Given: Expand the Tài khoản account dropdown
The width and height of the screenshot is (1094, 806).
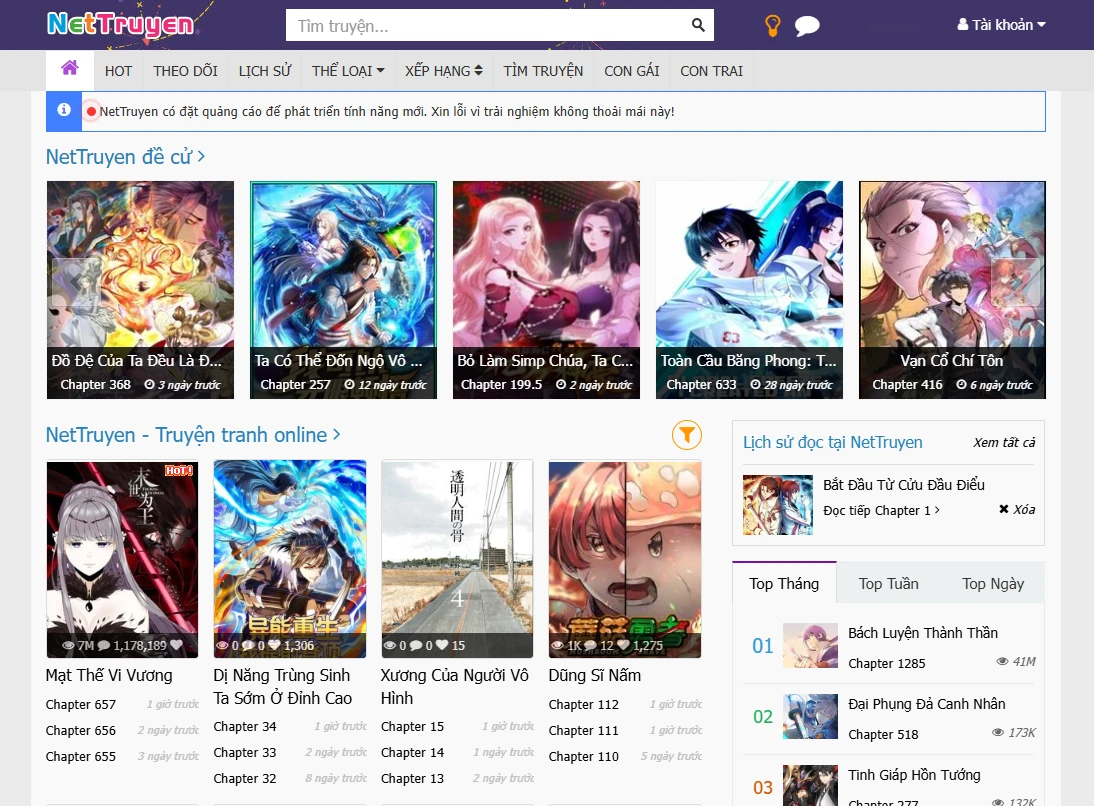Looking at the screenshot, I should point(1001,25).
